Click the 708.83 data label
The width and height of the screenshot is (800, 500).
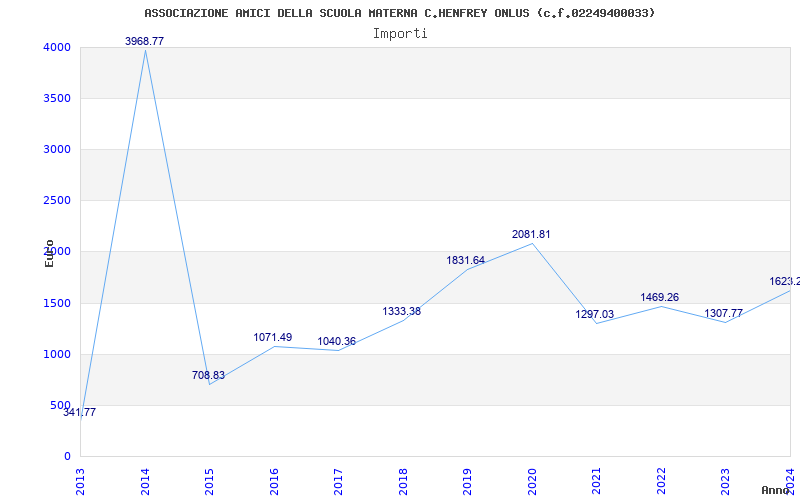tap(208, 376)
